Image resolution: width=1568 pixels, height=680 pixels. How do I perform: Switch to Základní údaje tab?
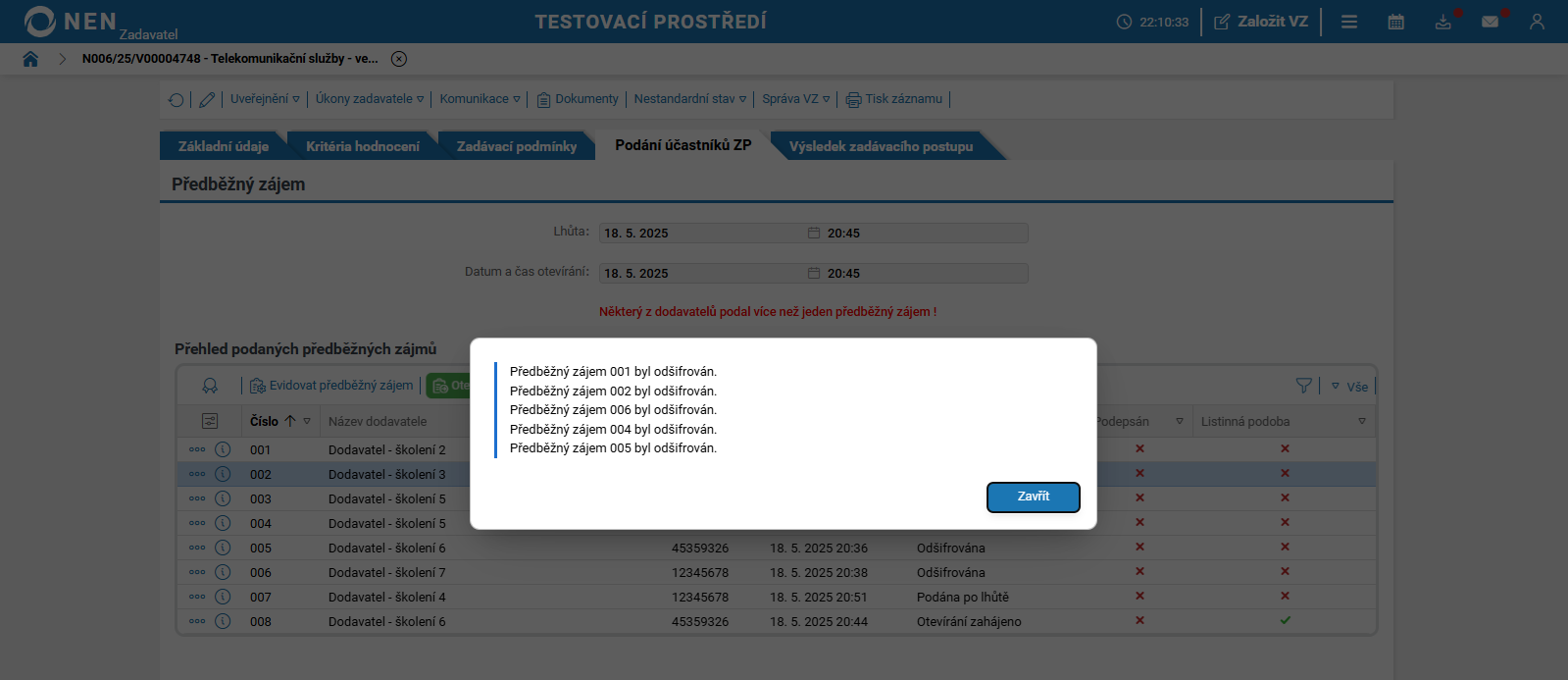click(224, 146)
